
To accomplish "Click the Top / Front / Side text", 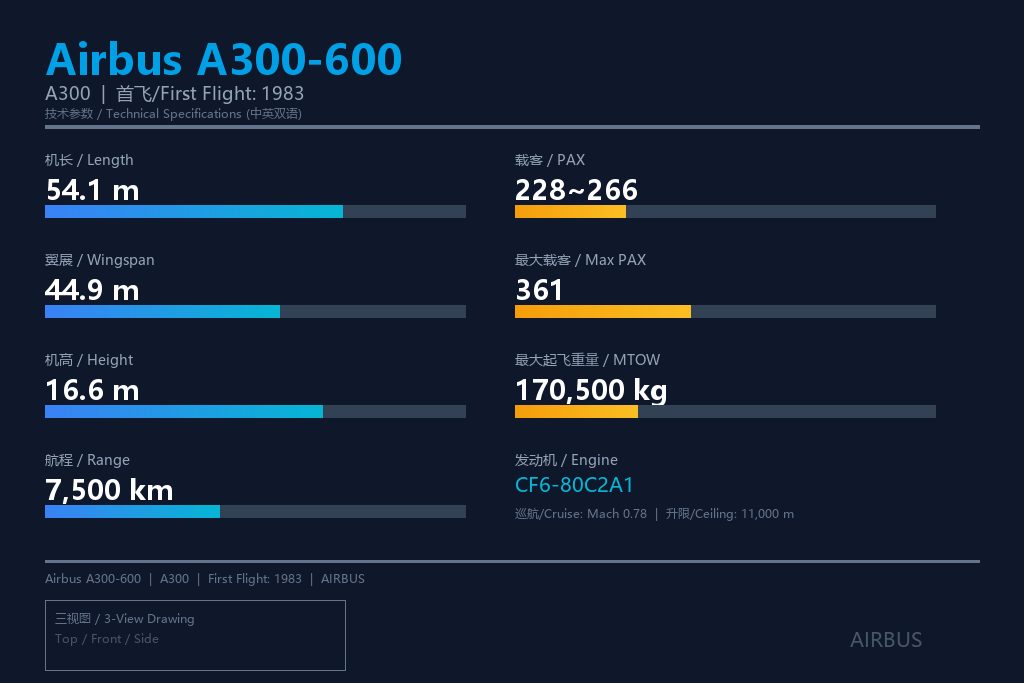I will [x=106, y=639].
